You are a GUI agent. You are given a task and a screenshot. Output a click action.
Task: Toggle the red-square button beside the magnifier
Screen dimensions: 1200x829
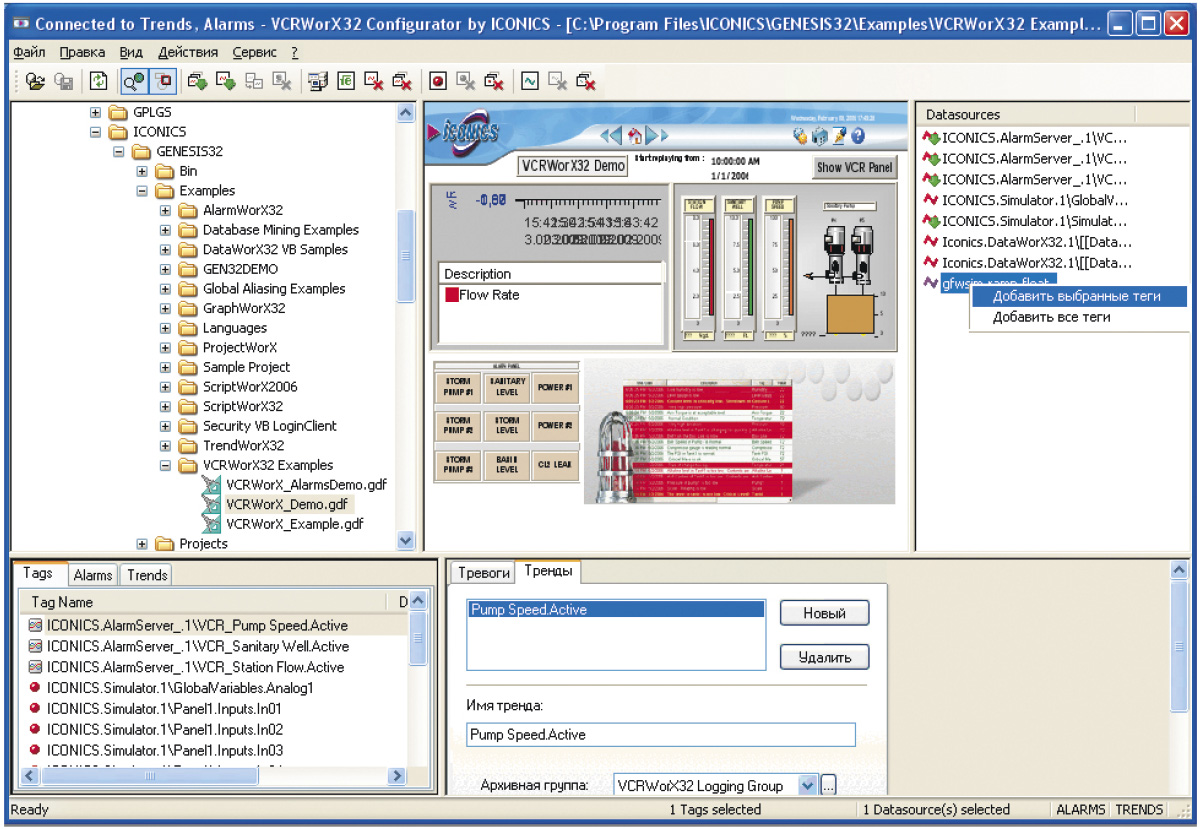click(162, 82)
